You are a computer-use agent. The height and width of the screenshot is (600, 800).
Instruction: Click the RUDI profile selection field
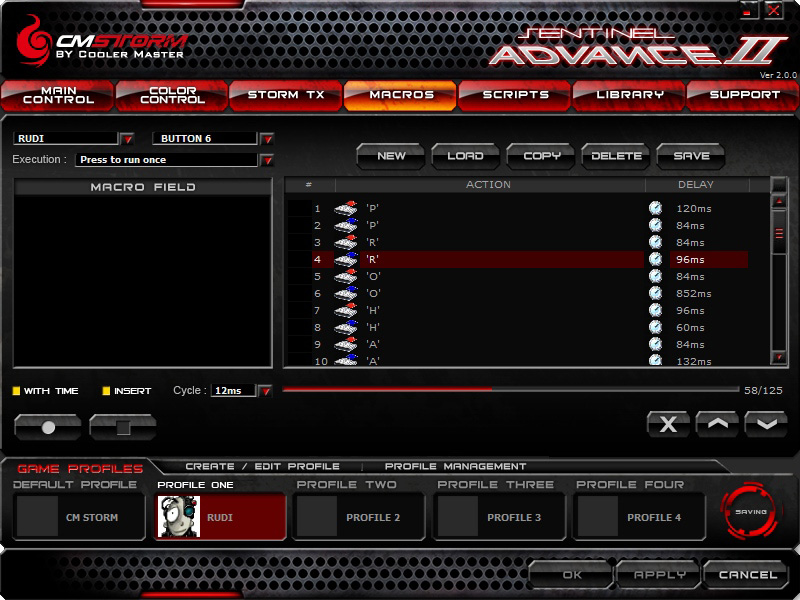[65, 138]
